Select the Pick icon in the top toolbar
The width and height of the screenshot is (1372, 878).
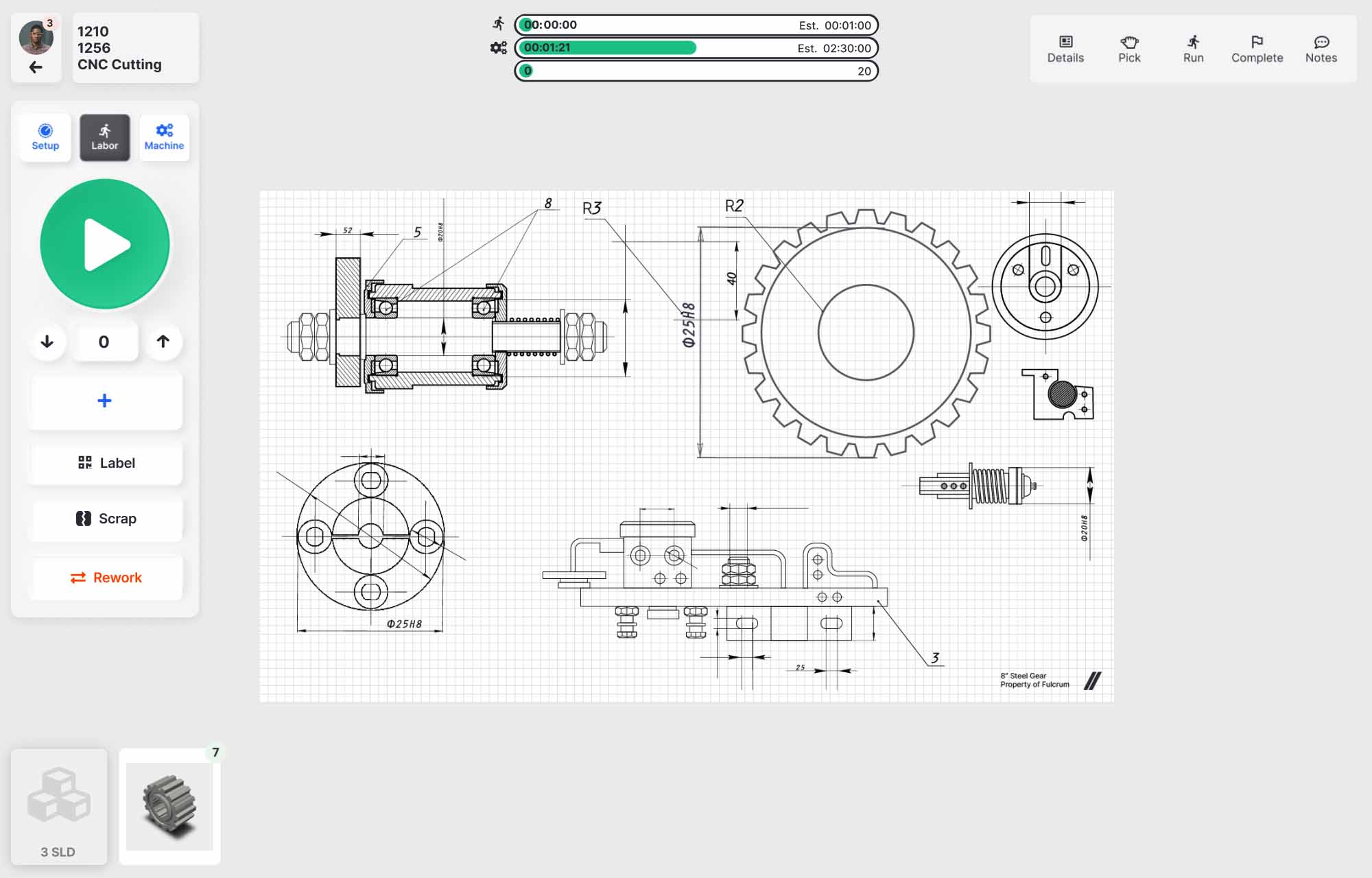1128,48
